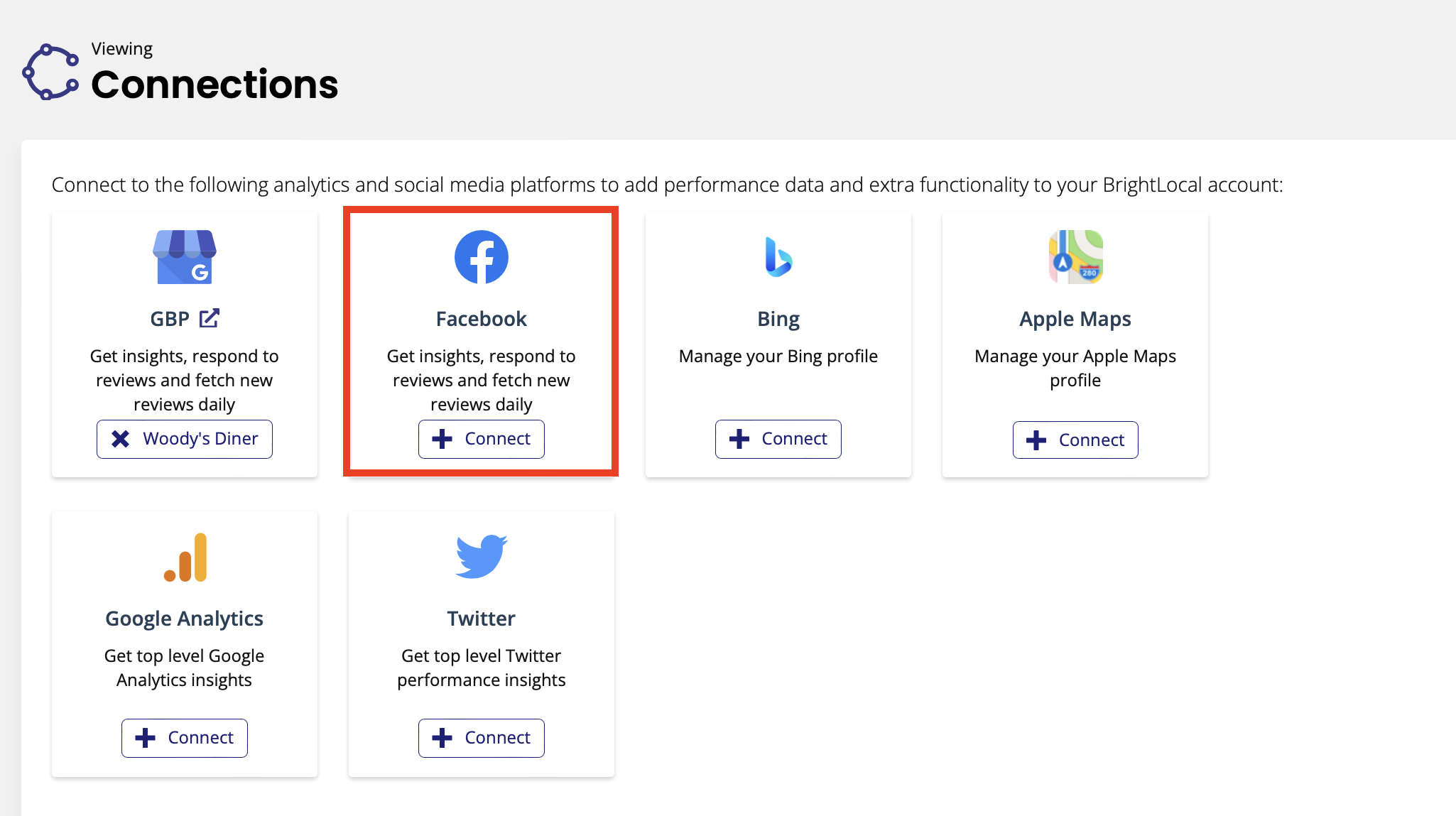Click the Google Analytics bar chart icon

pyautogui.click(x=185, y=557)
